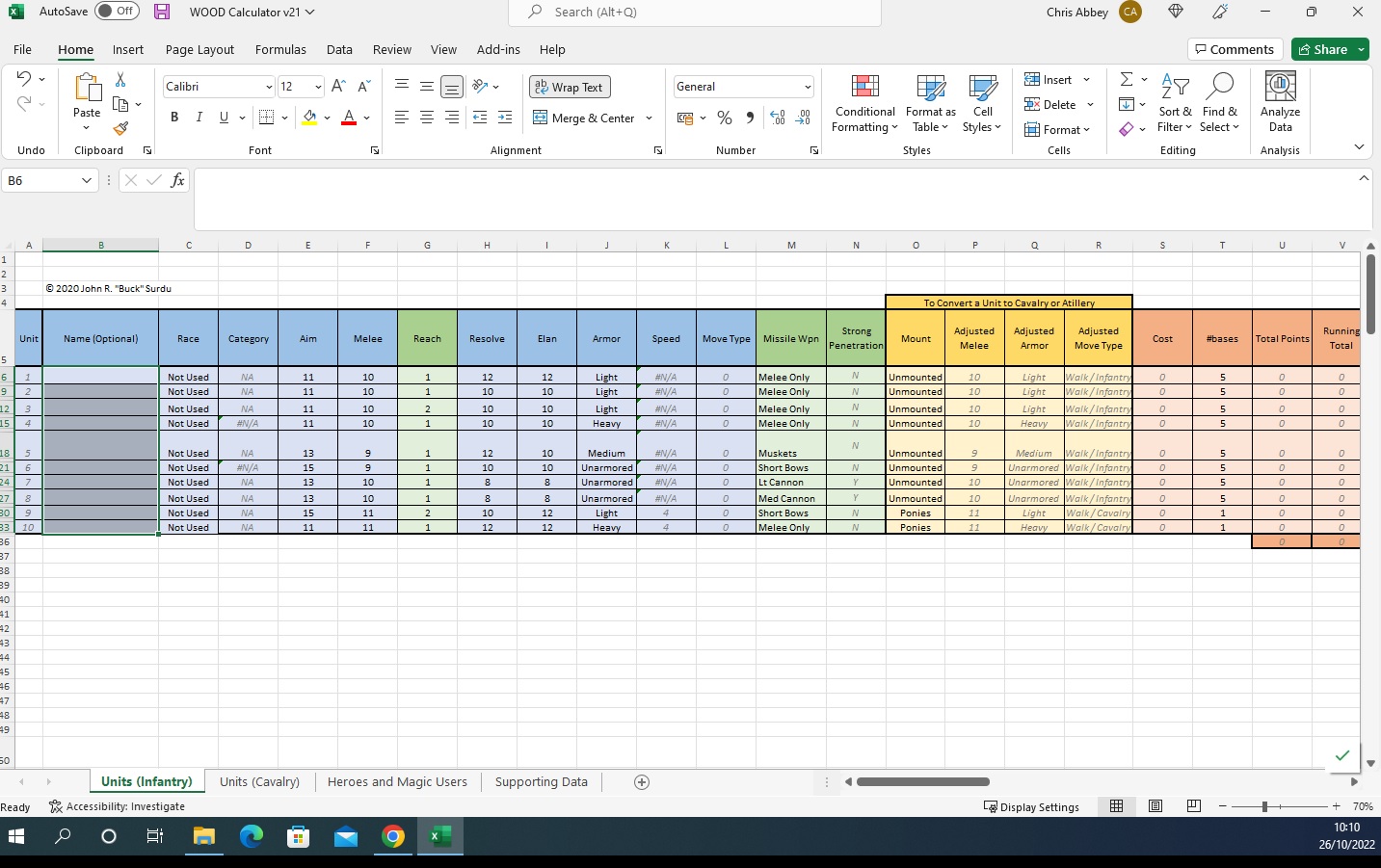Click the Conditional Formatting icon
Image resolution: width=1381 pixels, height=868 pixels.
[x=864, y=87]
